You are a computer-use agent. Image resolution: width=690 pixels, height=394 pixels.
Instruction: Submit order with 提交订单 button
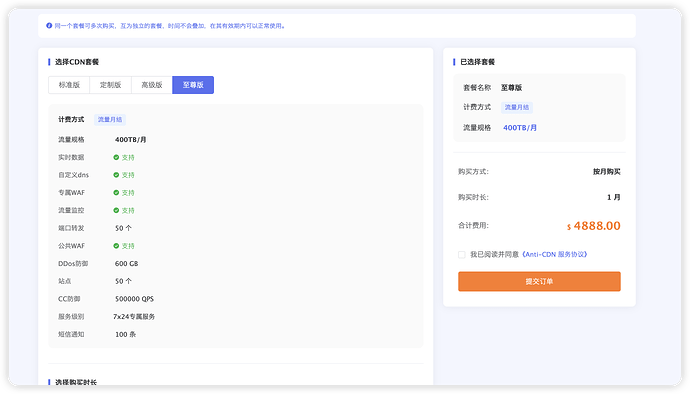(x=539, y=281)
